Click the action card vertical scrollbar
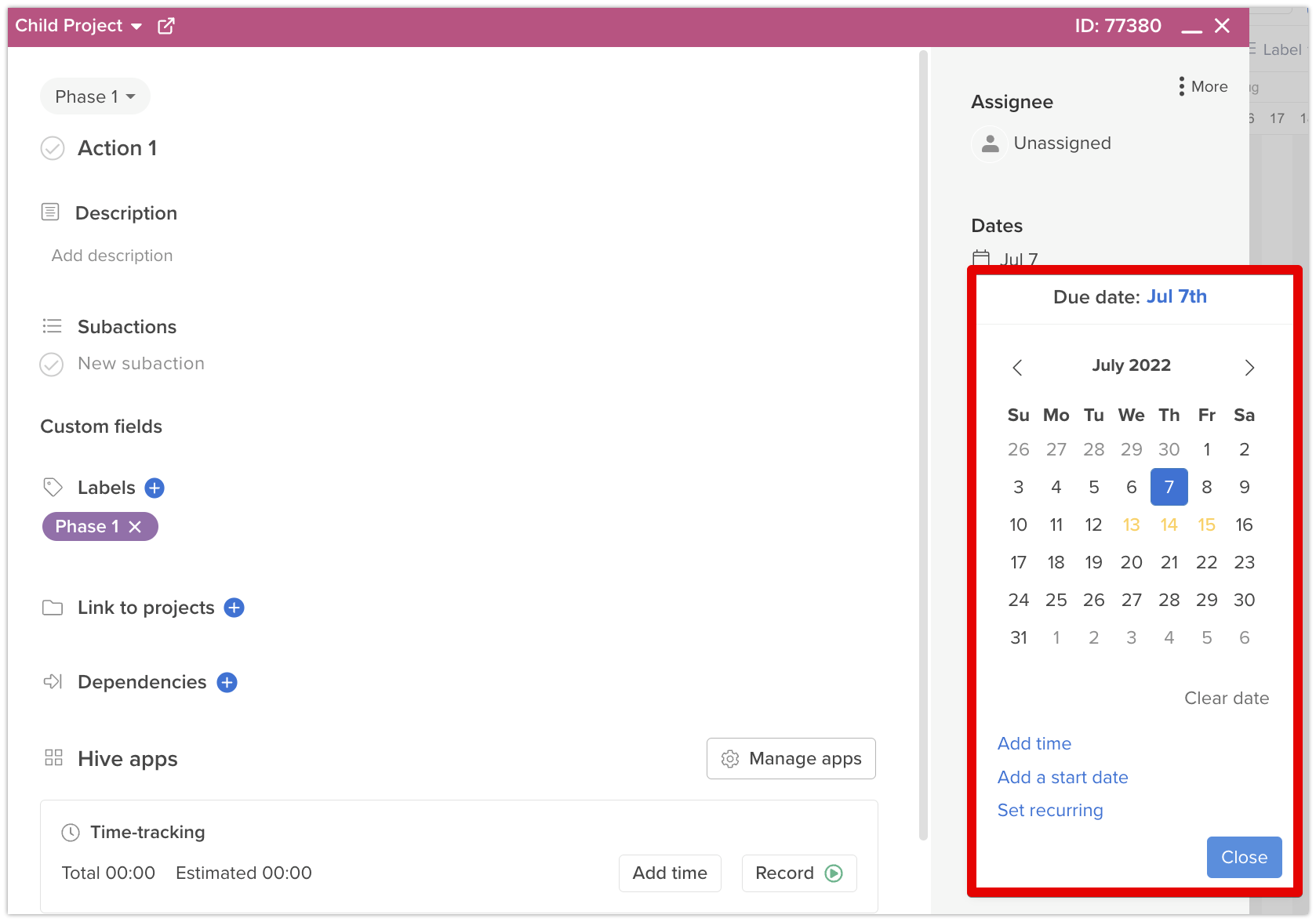The width and height of the screenshot is (1316, 922). click(x=924, y=445)
